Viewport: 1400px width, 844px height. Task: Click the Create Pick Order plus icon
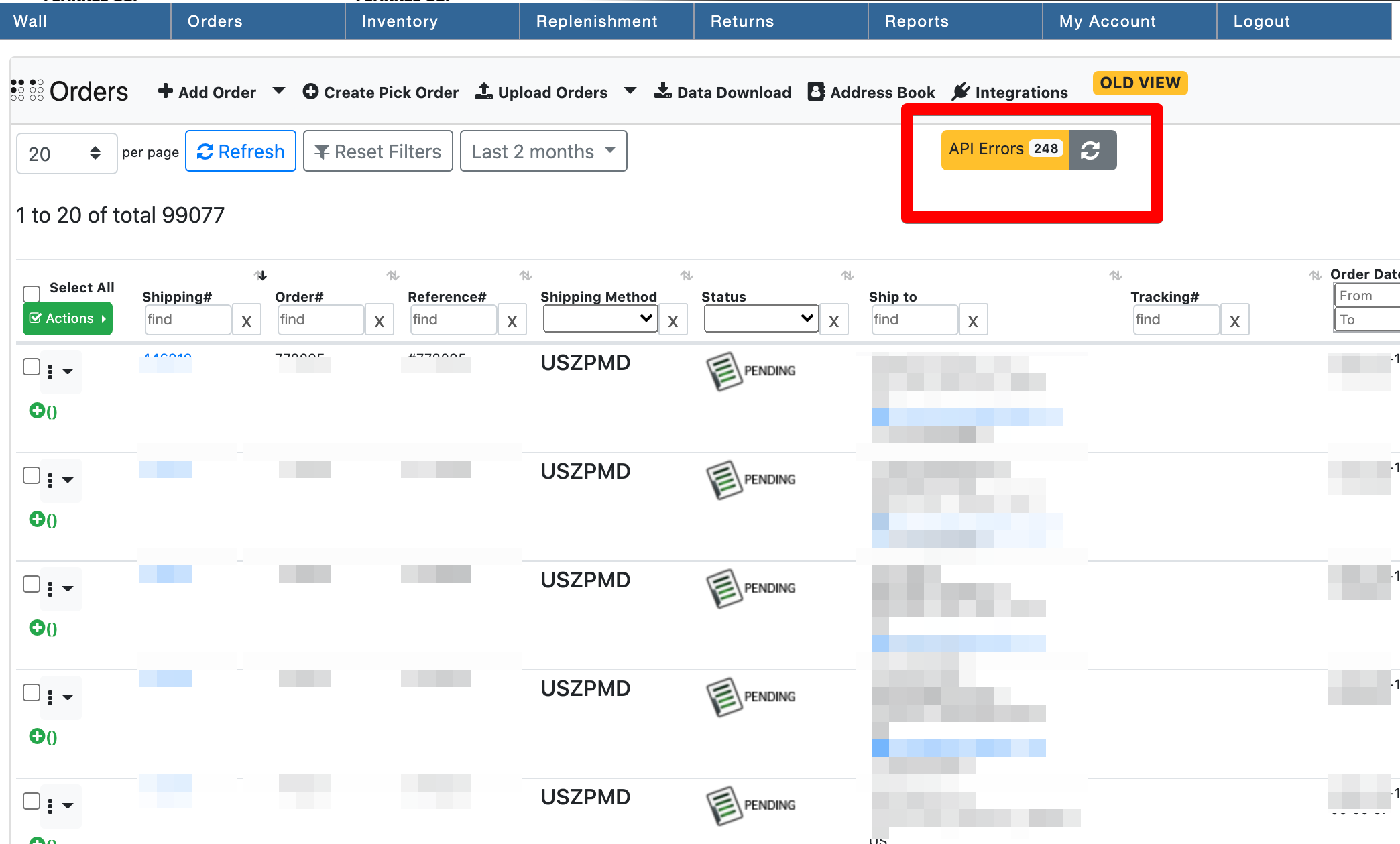310,92
